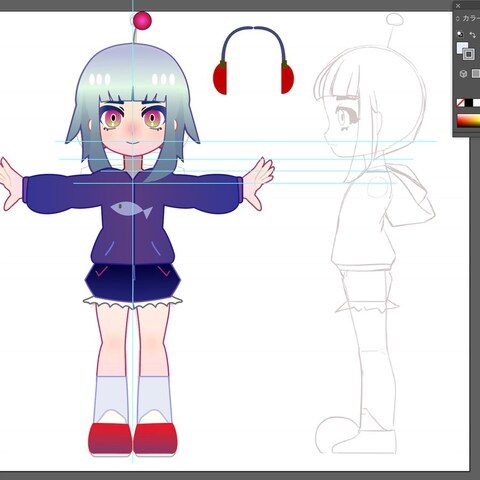
Task: Click the gray swatch beside the cube icon
Action: (x=476, y=74)
